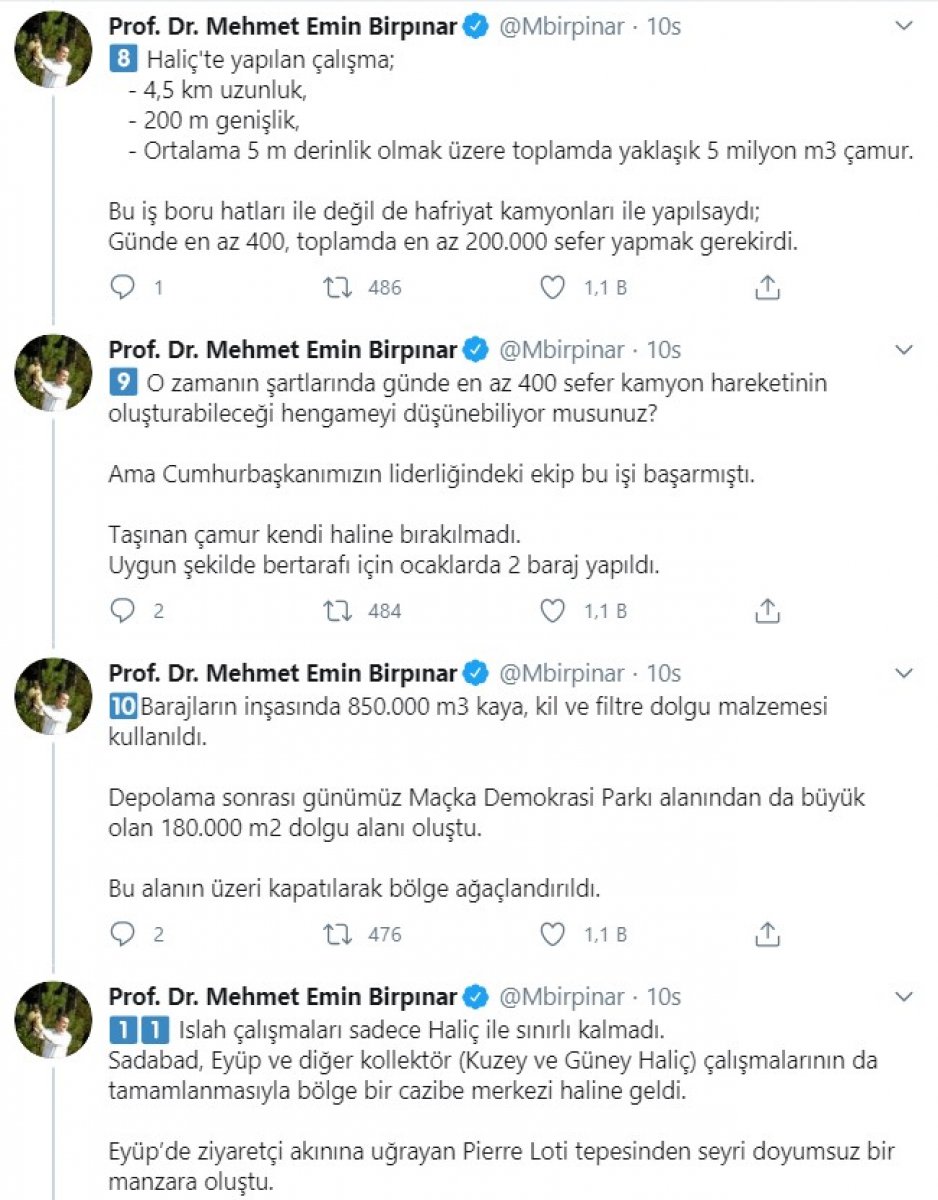The width and height of the screenshot is (938, 1200).
Task: Open share options on tweet 10
Action: pos(767,934)
